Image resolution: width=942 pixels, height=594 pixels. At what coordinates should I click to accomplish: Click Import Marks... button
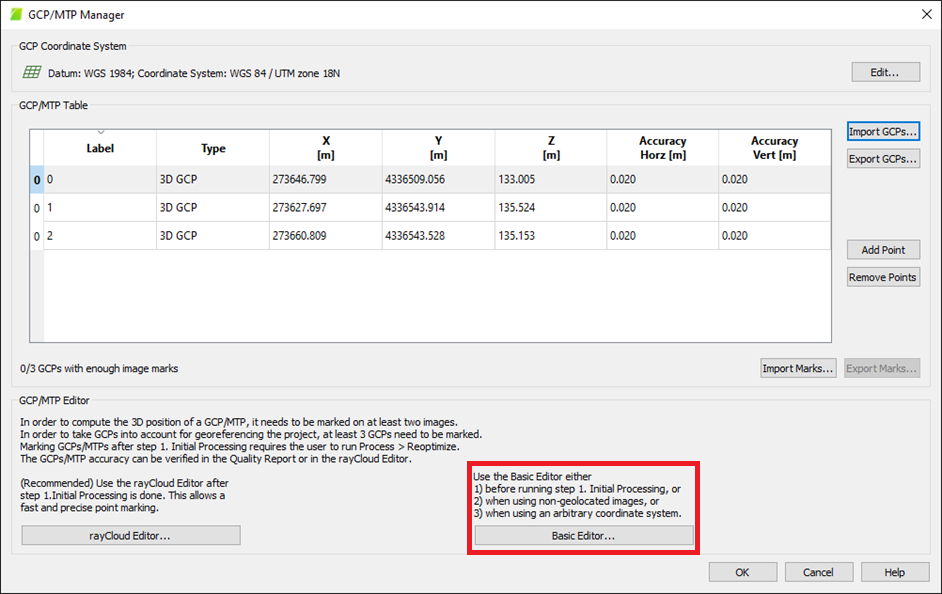798,369
